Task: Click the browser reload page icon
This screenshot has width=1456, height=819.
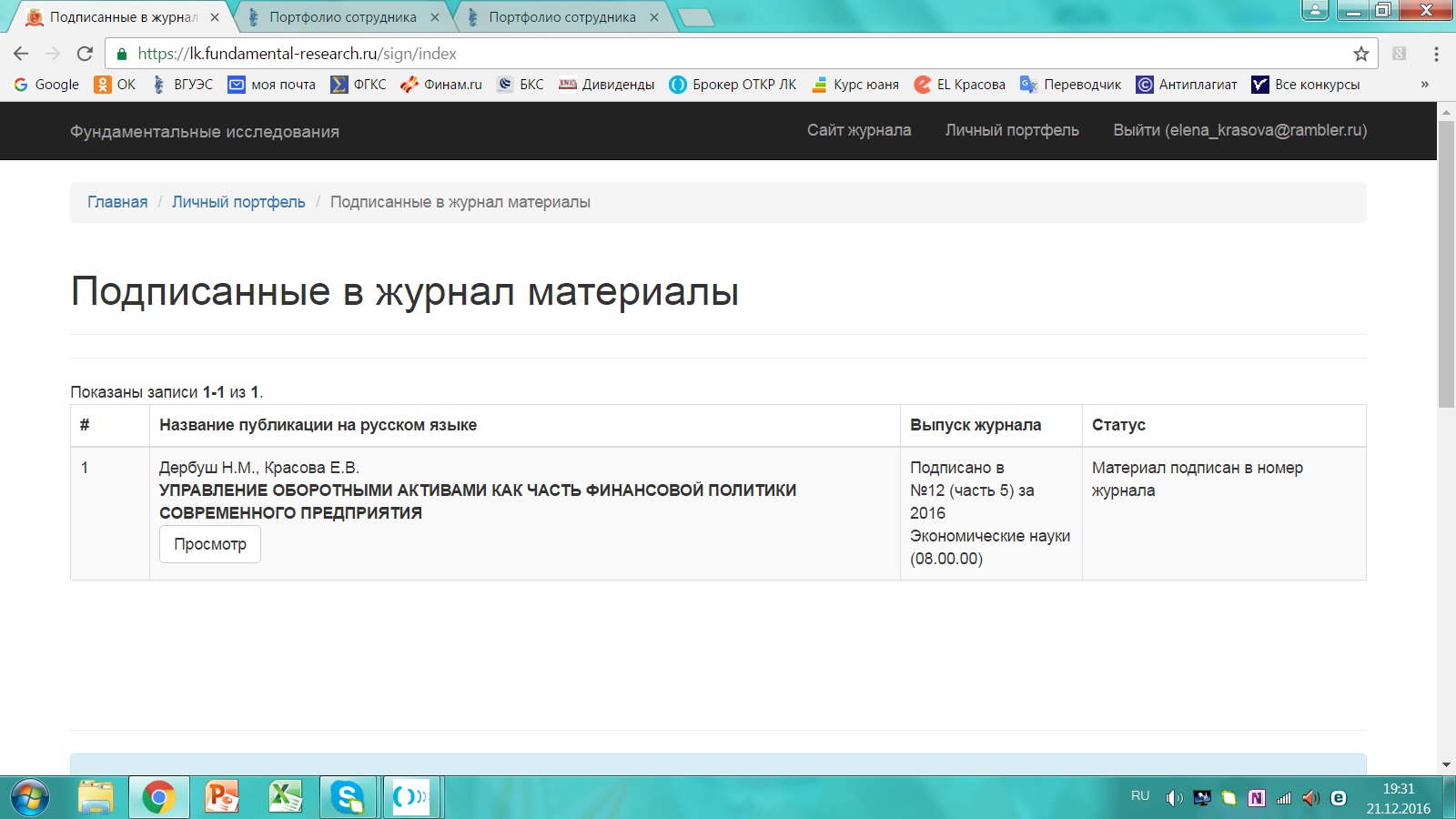Action: [x=85, y=54]
